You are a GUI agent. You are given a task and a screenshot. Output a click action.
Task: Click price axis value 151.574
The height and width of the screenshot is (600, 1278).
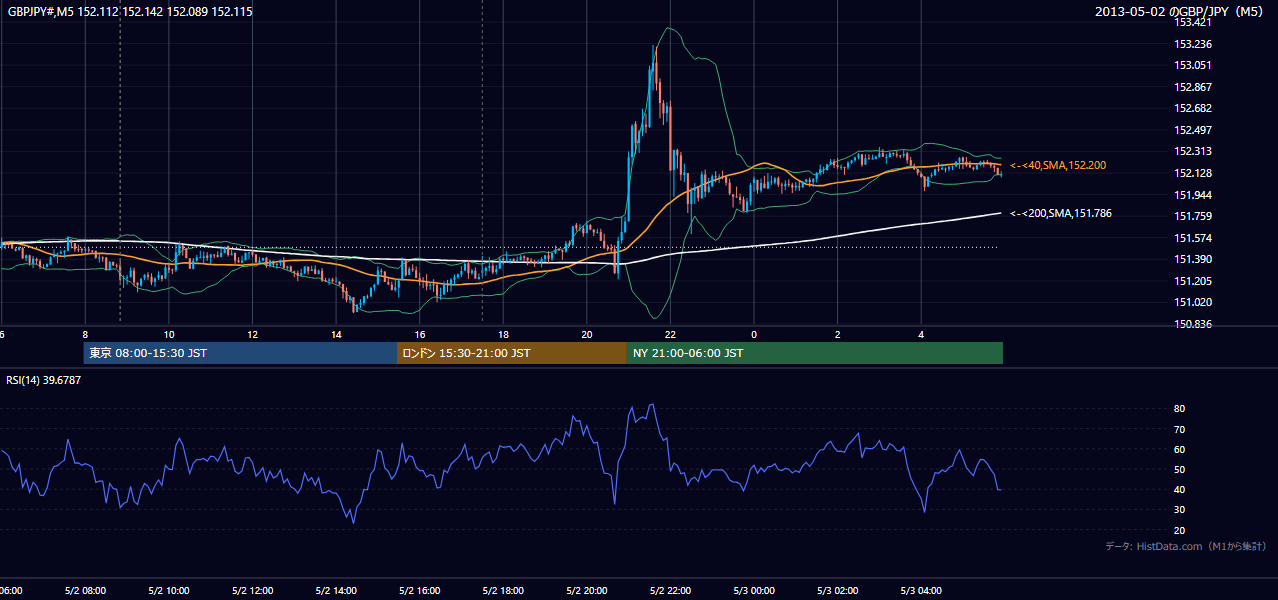(1193, 238)
